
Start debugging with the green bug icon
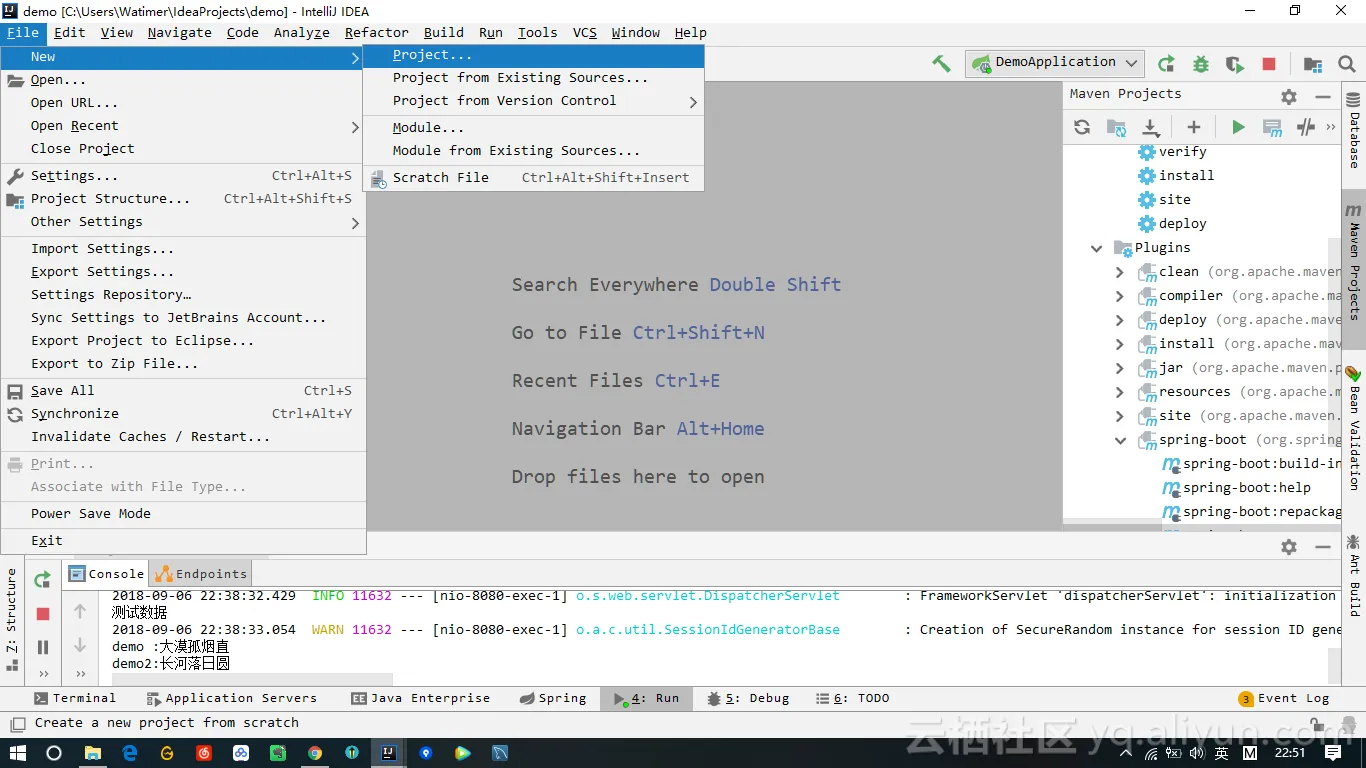click(x=1201, y=64)
